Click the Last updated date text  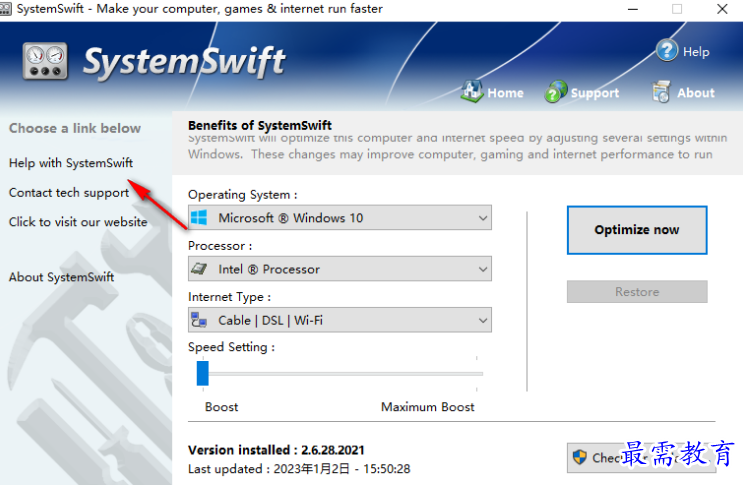(299, 469)
